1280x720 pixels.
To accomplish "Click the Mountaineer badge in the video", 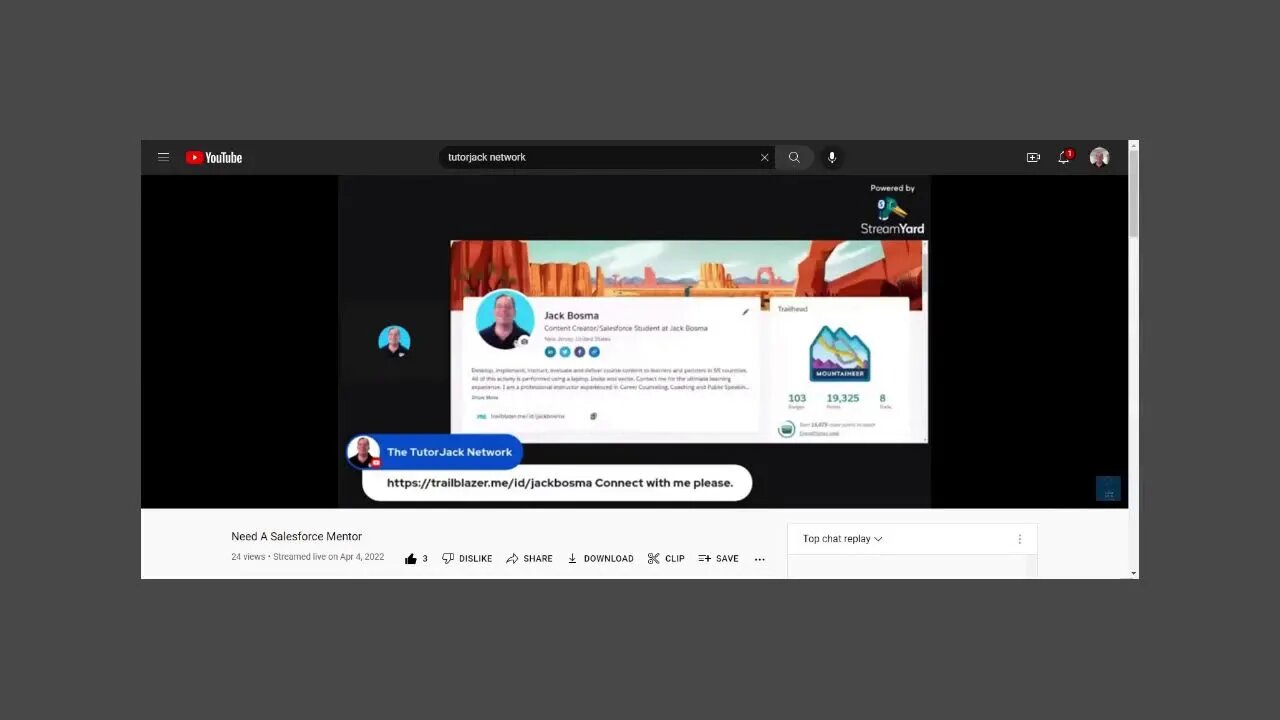I will click(x=839, y=354).
